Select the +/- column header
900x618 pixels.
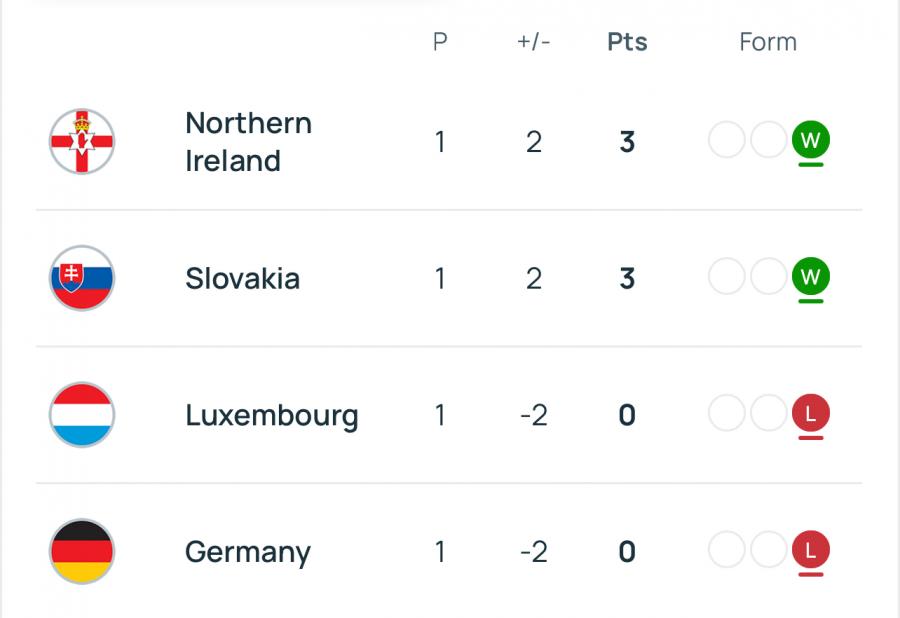click(533, 42)
